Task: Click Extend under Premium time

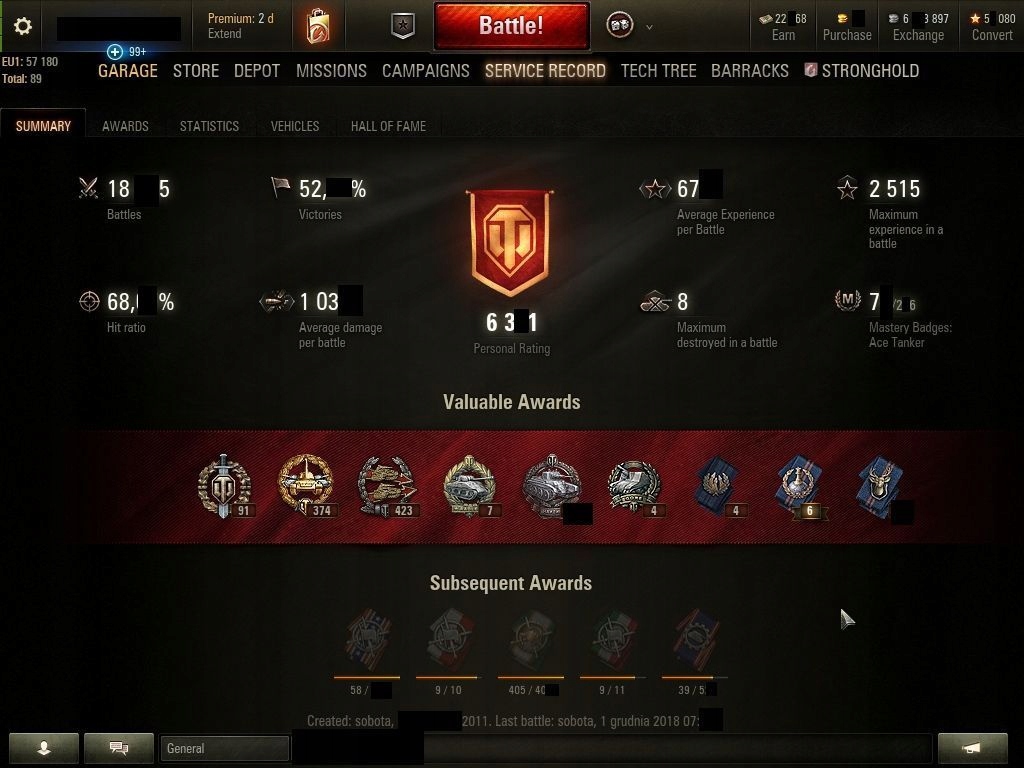Action: click(225, 34)
